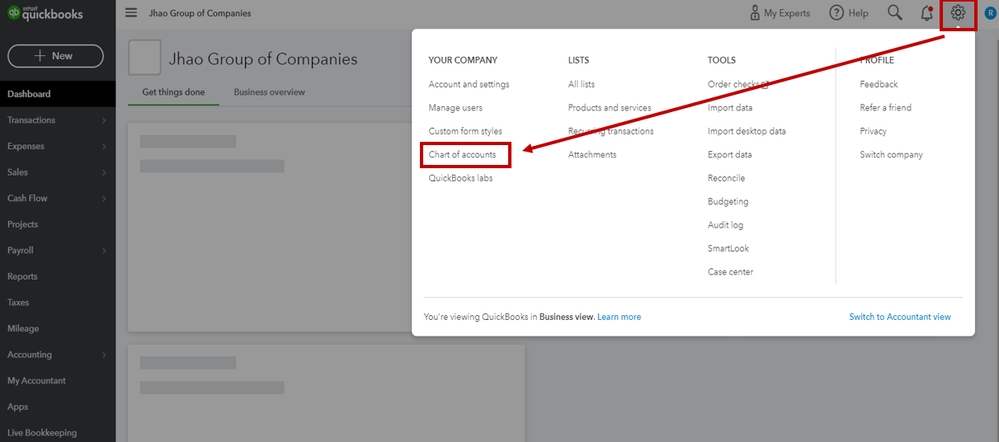Open Order checks
Image resolution: width=999 pixels, height=442 pixels.
[x=738, y=84]
